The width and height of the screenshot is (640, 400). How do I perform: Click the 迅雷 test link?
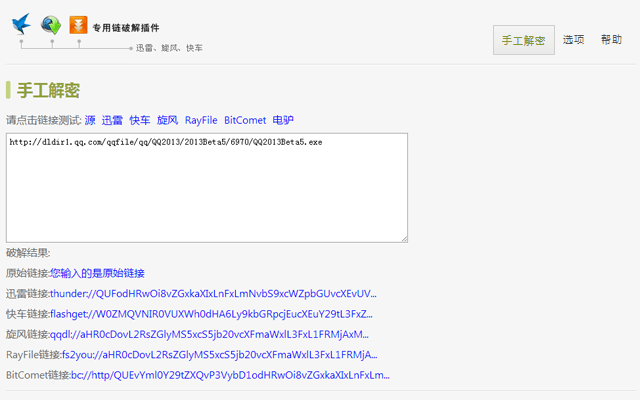(x=112, y=120)
